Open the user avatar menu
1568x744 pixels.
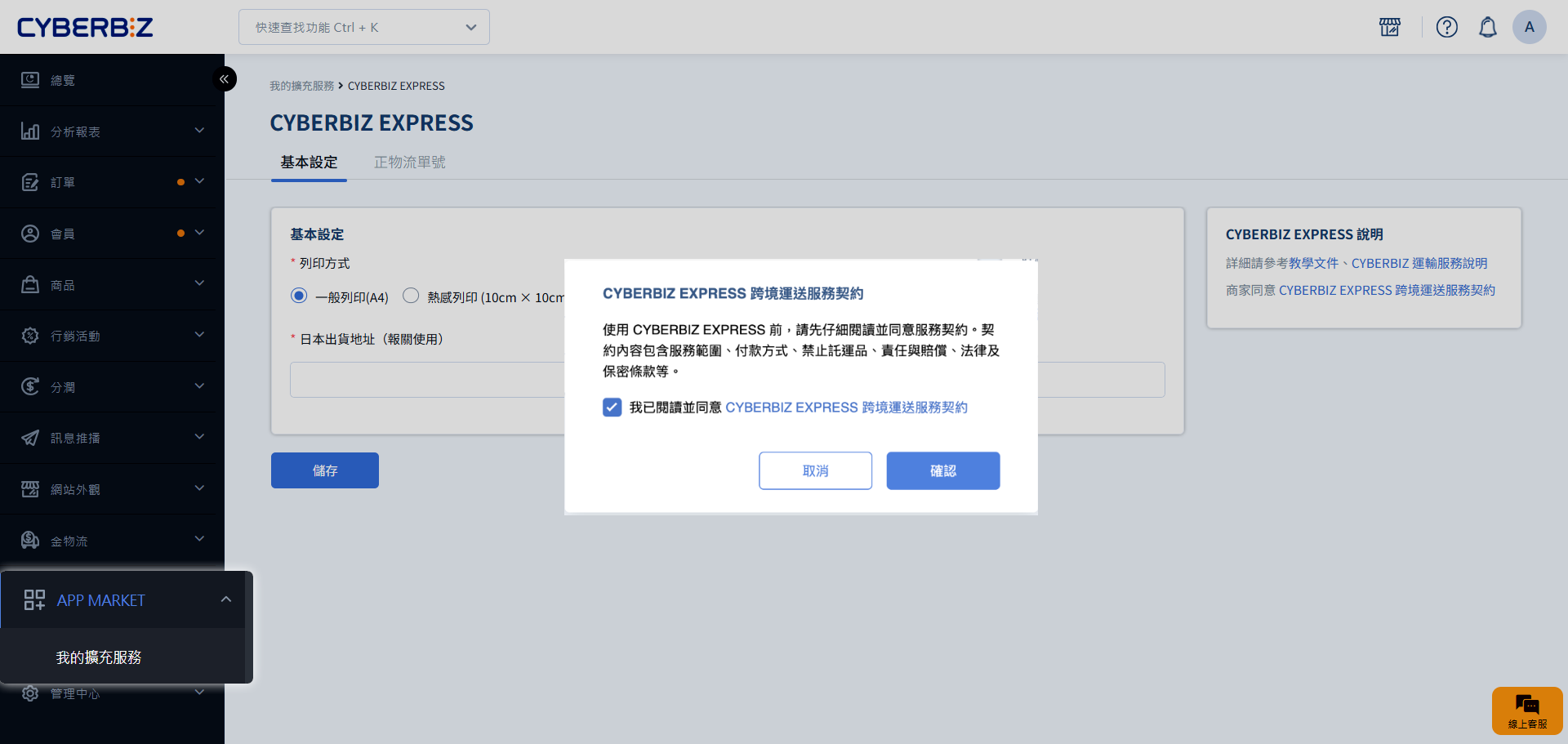(x=1529, y=27)
